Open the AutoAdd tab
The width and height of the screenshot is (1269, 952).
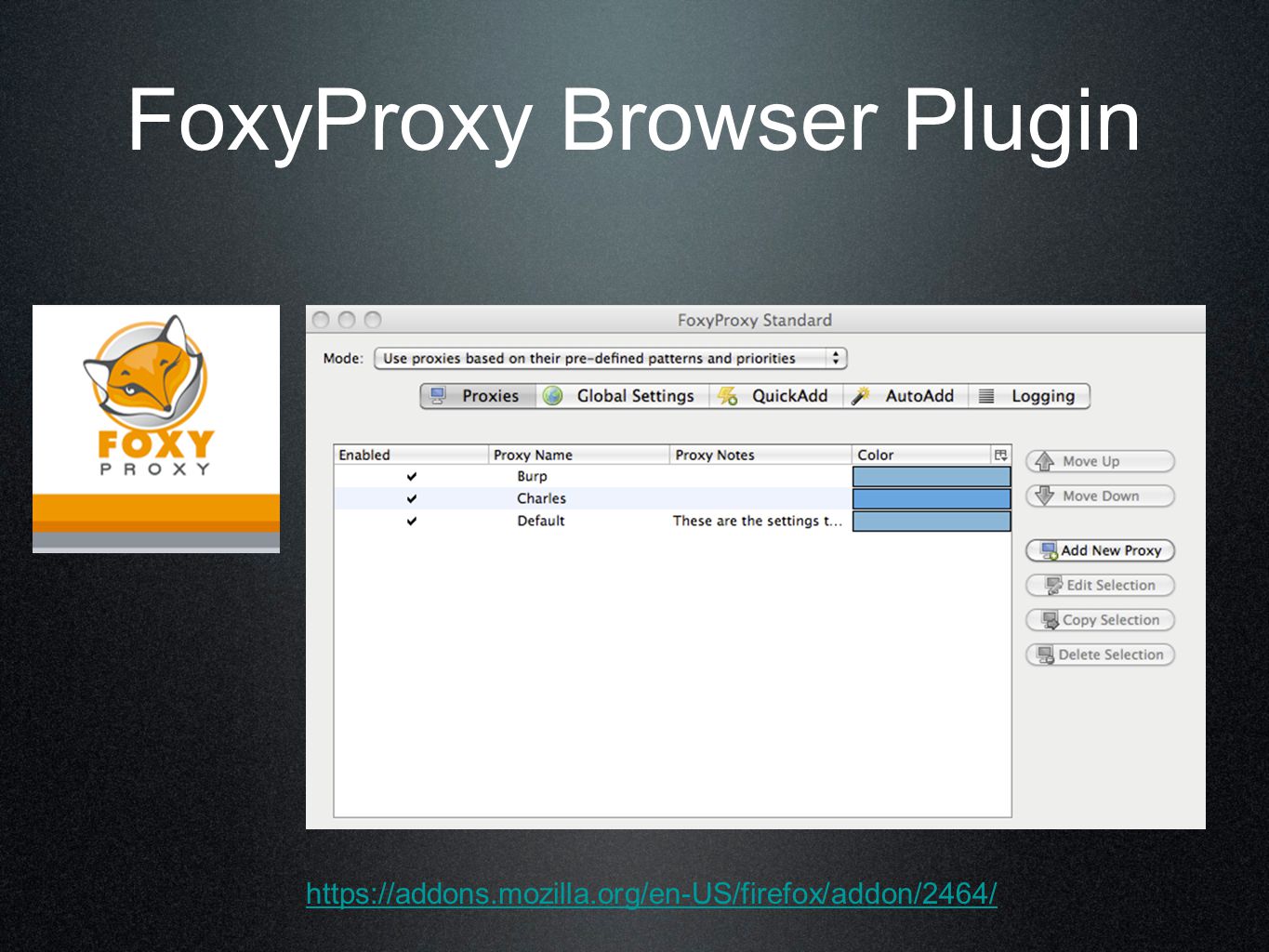click(x=905, y=396)
